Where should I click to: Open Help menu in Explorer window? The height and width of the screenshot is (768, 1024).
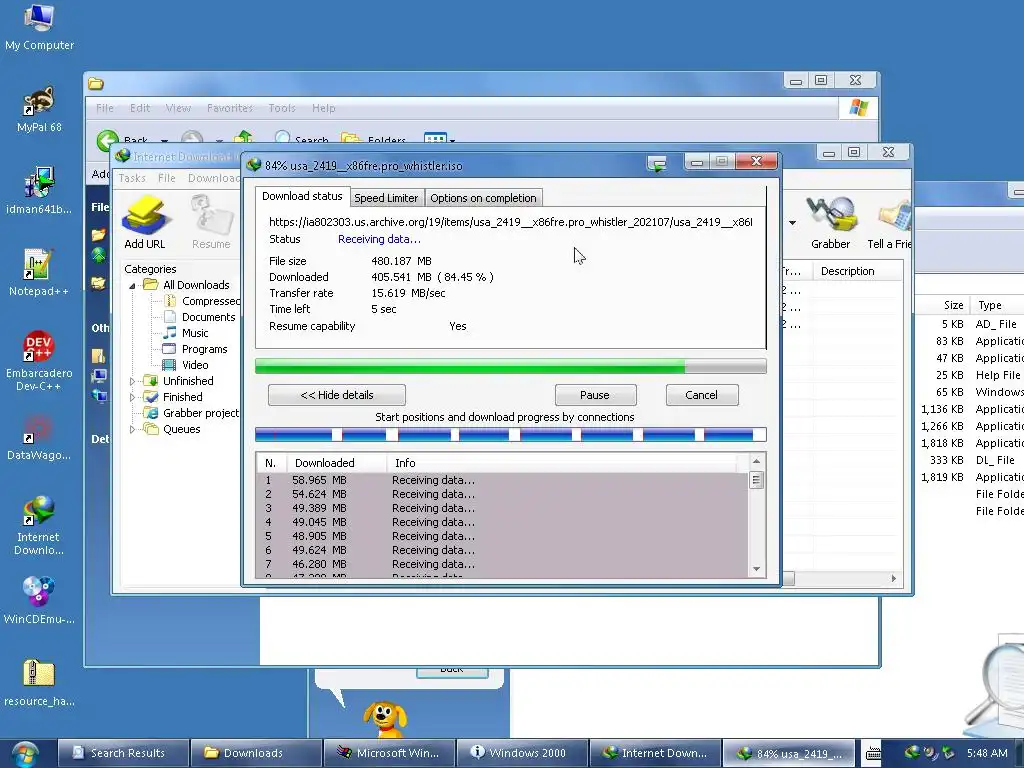click(323, 108)
